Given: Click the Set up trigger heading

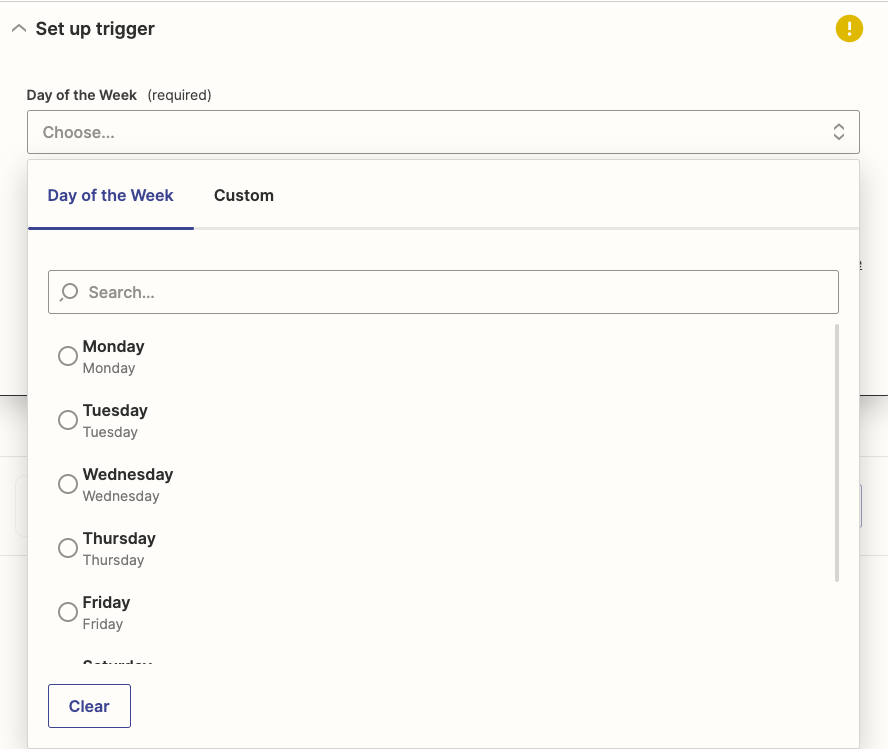Looking at the screenshot, I should coord(95,29).
